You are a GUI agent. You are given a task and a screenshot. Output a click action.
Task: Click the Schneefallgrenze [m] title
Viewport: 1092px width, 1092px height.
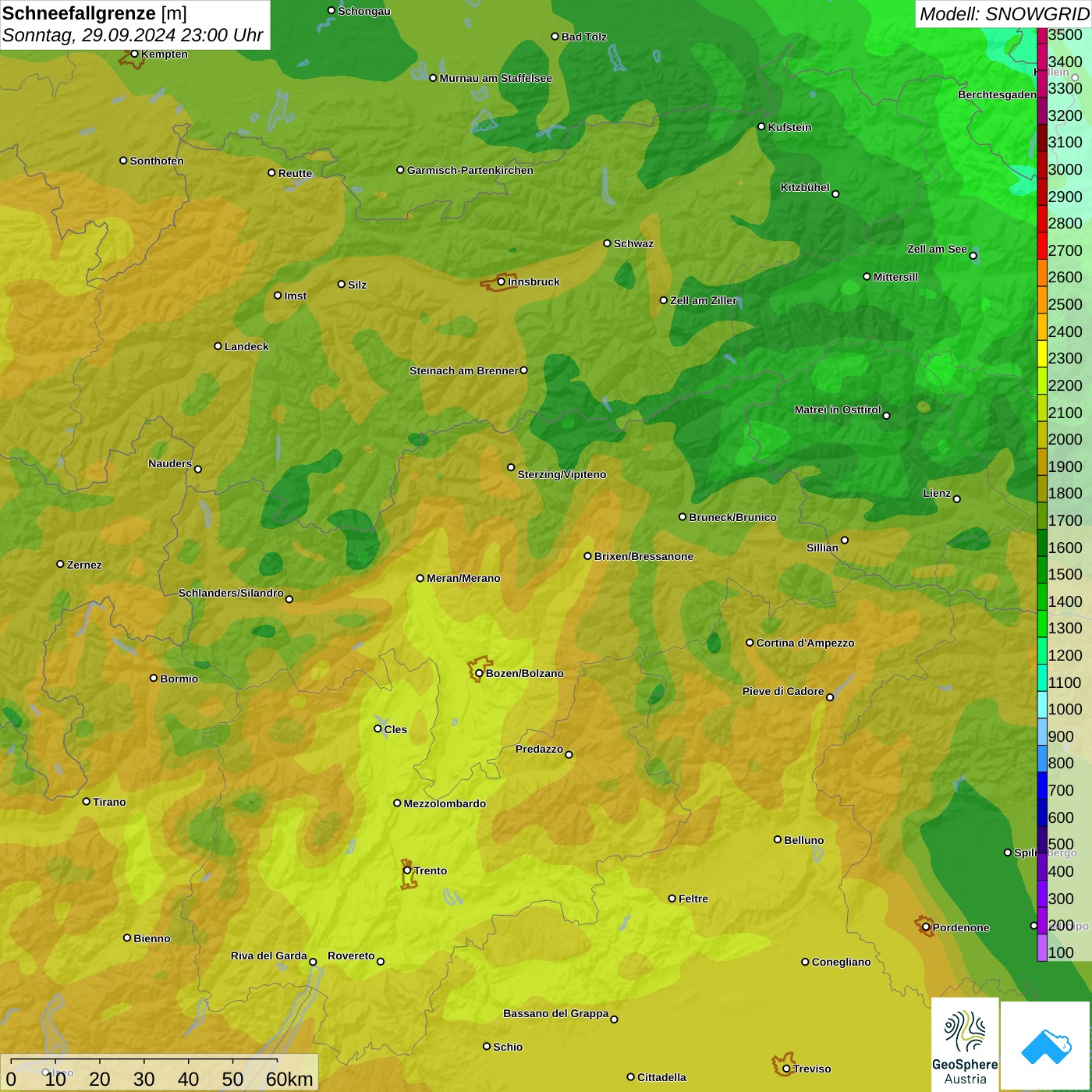click(94, 13)
